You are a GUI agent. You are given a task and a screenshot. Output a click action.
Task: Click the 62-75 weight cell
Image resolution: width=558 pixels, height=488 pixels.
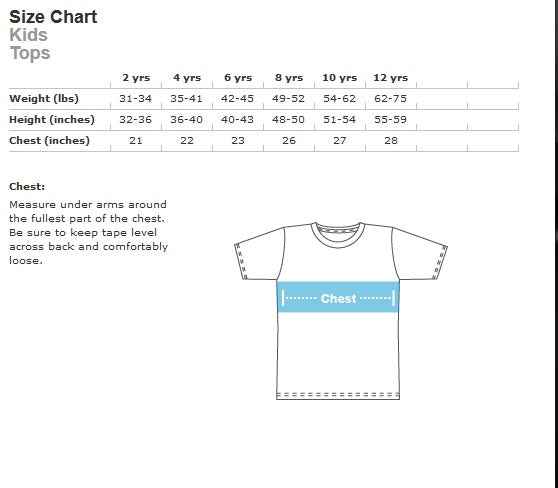tap(390, 99)
